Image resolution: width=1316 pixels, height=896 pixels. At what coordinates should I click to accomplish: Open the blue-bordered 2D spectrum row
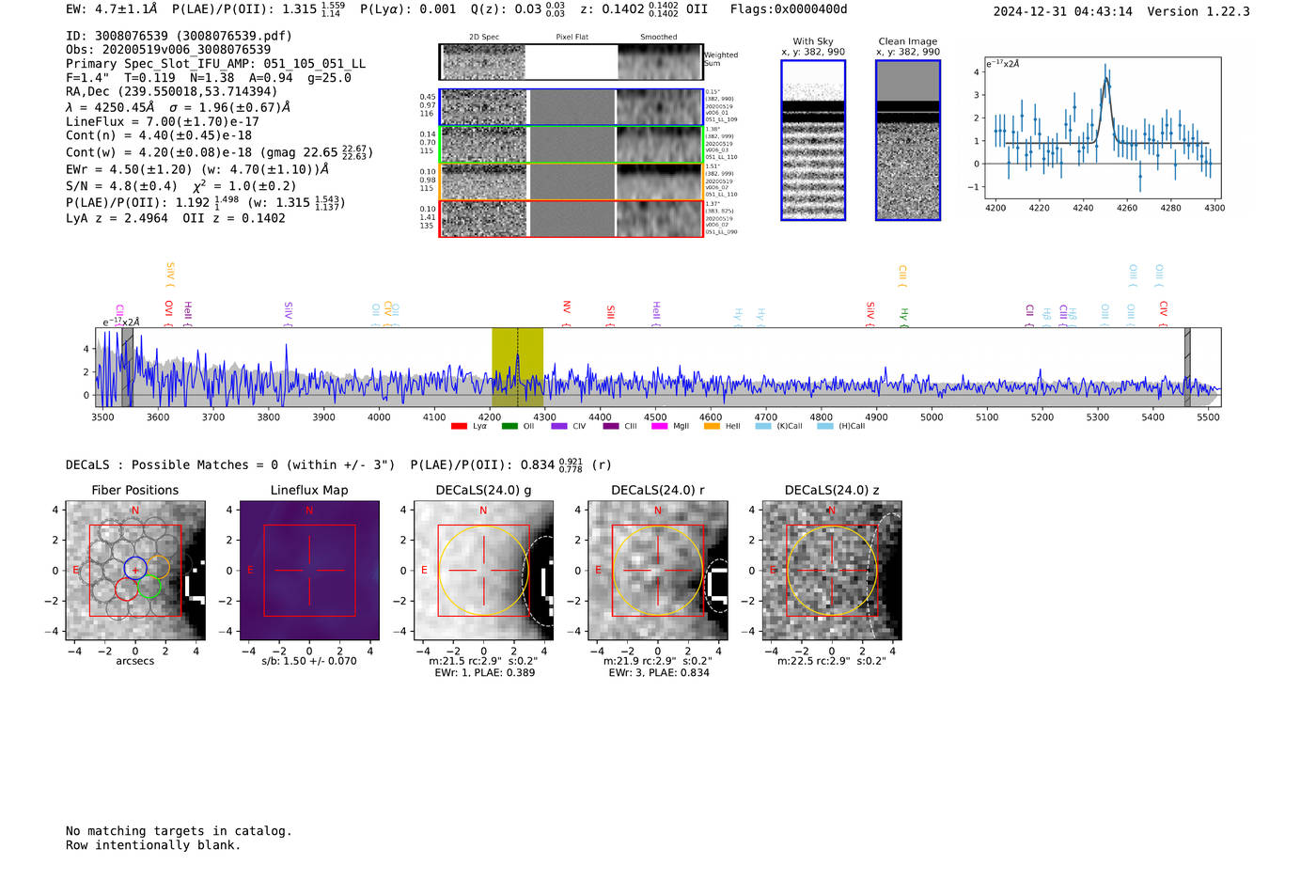(x=571, y=107)
